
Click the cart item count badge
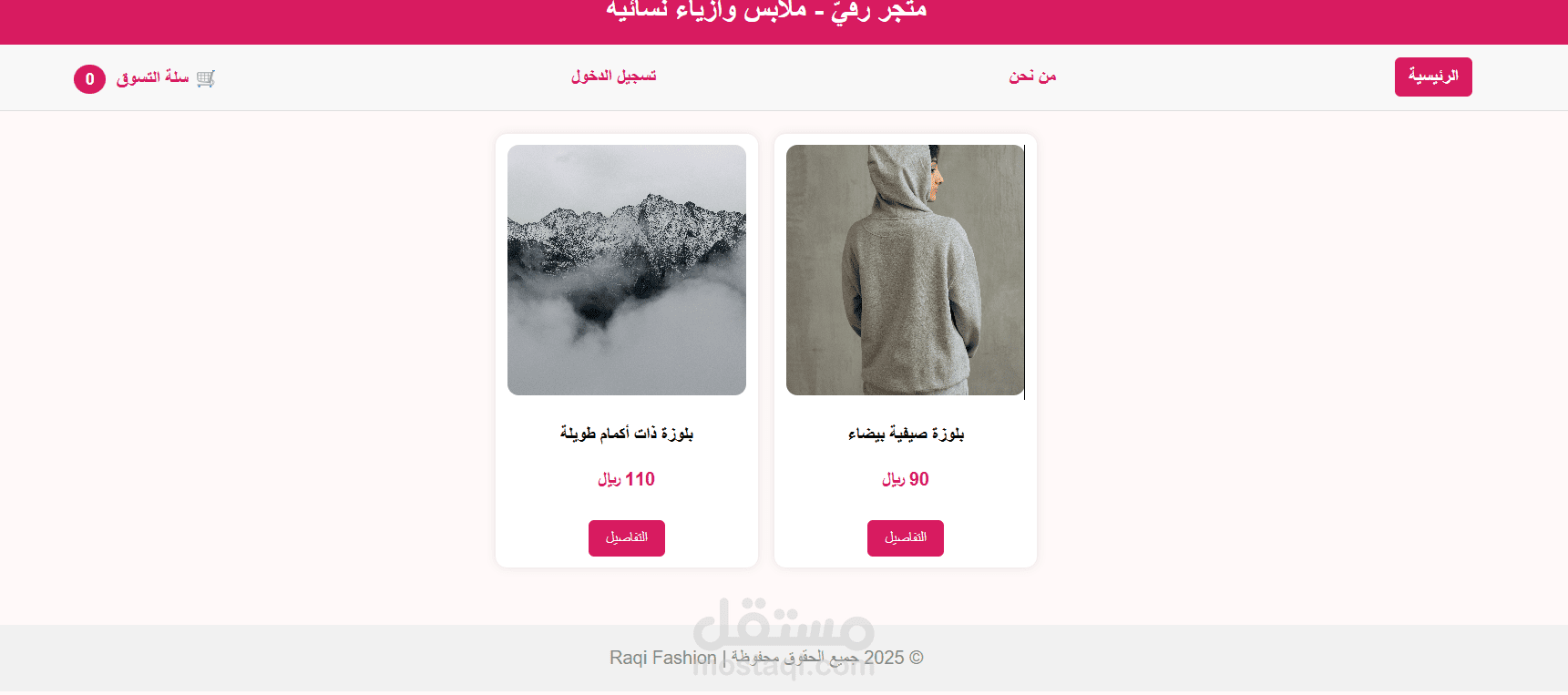89,79
